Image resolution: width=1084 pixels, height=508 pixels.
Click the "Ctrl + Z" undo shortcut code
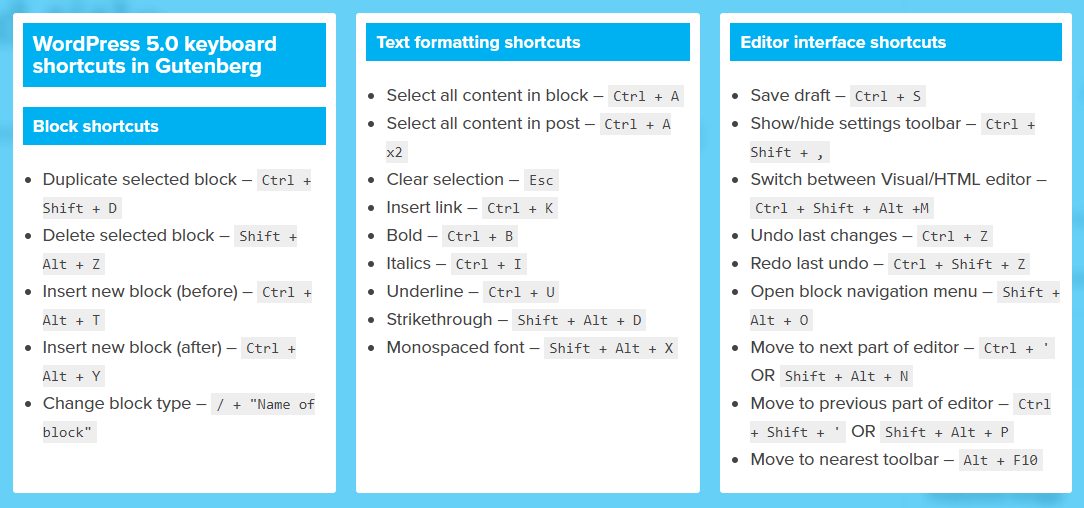955,236
